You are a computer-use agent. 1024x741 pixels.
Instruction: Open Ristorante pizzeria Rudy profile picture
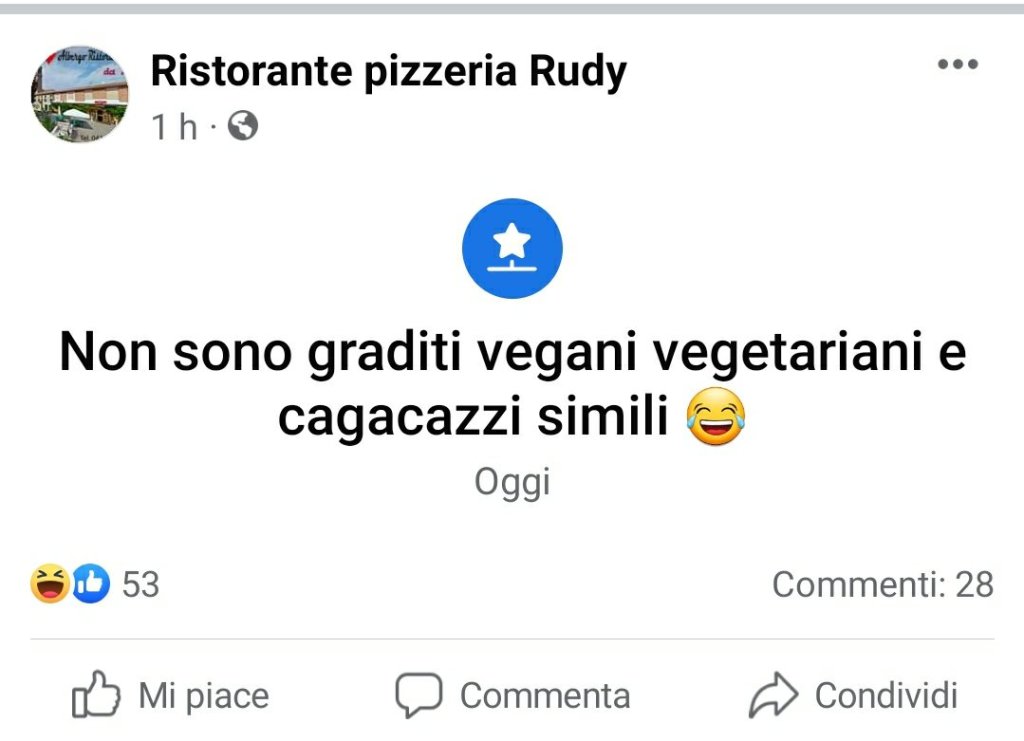coord(80,93)
